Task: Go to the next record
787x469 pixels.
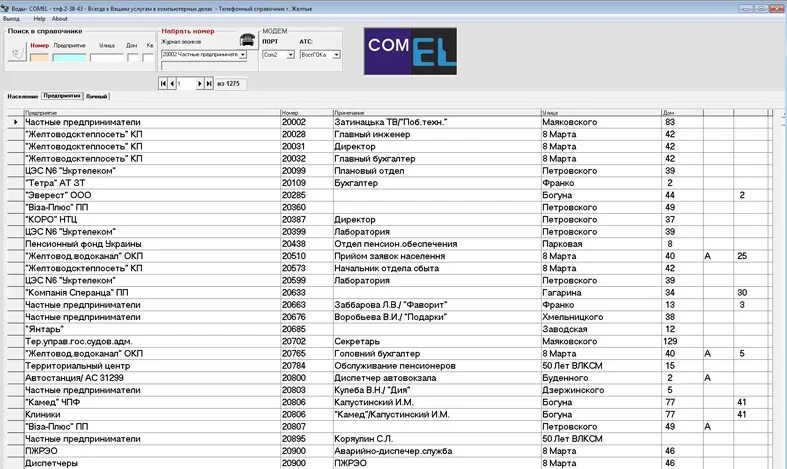Action: (200, 83)
